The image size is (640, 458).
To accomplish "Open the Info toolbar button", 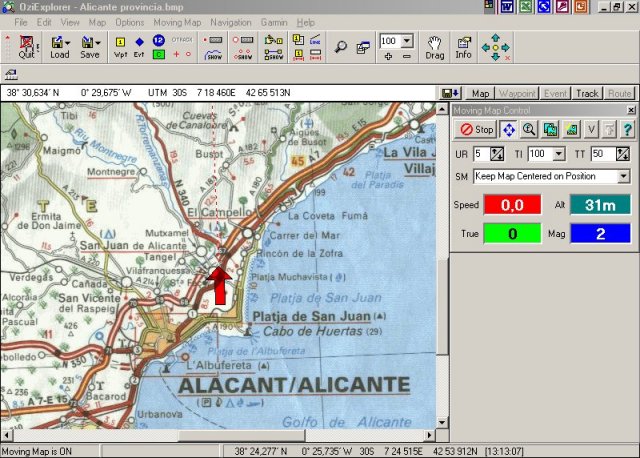I will pyautogui.click(x=463, y=47).
